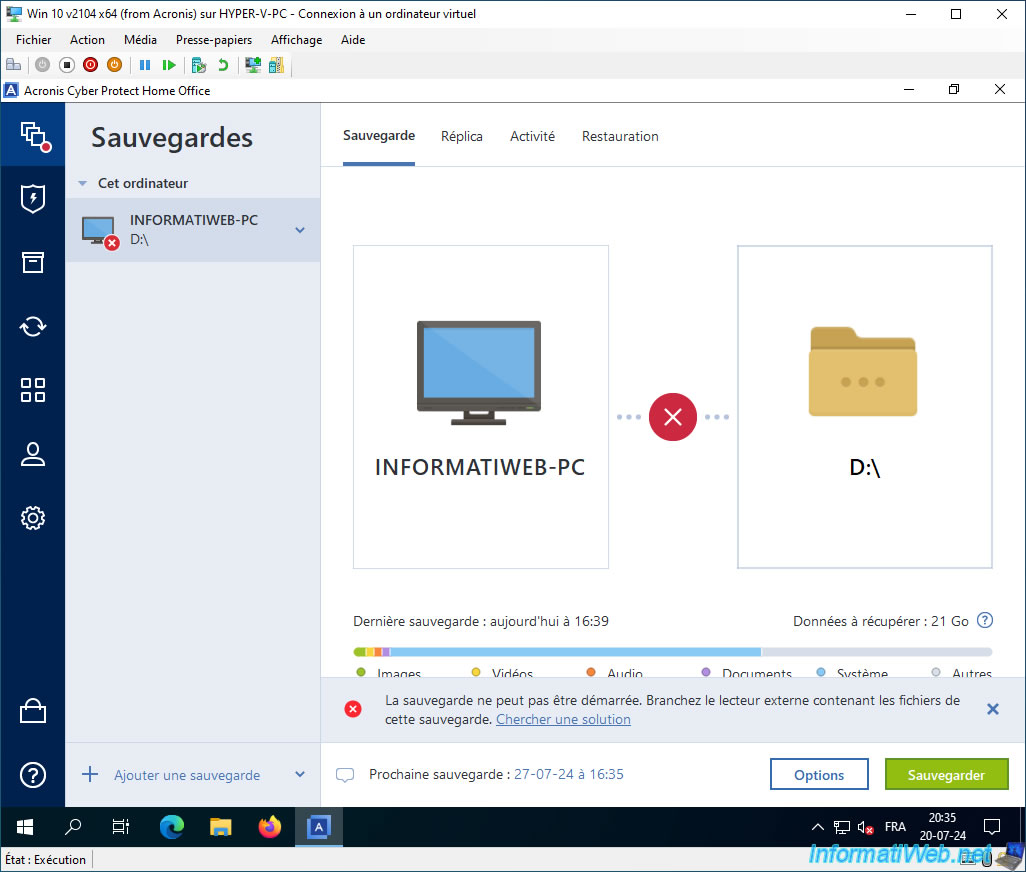Expand the INFORMATIWEB-PC backup entry chevron
Screen dimensions: 1026x872
coord(300,230)
